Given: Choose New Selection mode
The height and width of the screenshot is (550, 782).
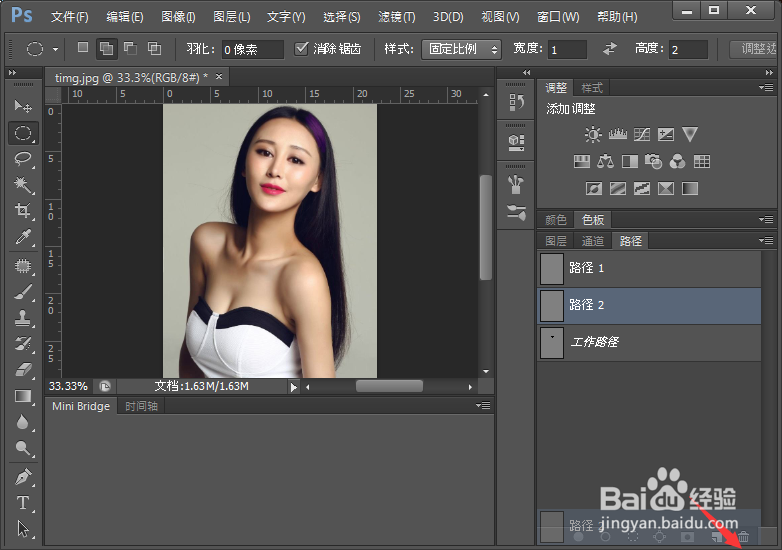Looking at the screenshot, I should coord(83,48).
